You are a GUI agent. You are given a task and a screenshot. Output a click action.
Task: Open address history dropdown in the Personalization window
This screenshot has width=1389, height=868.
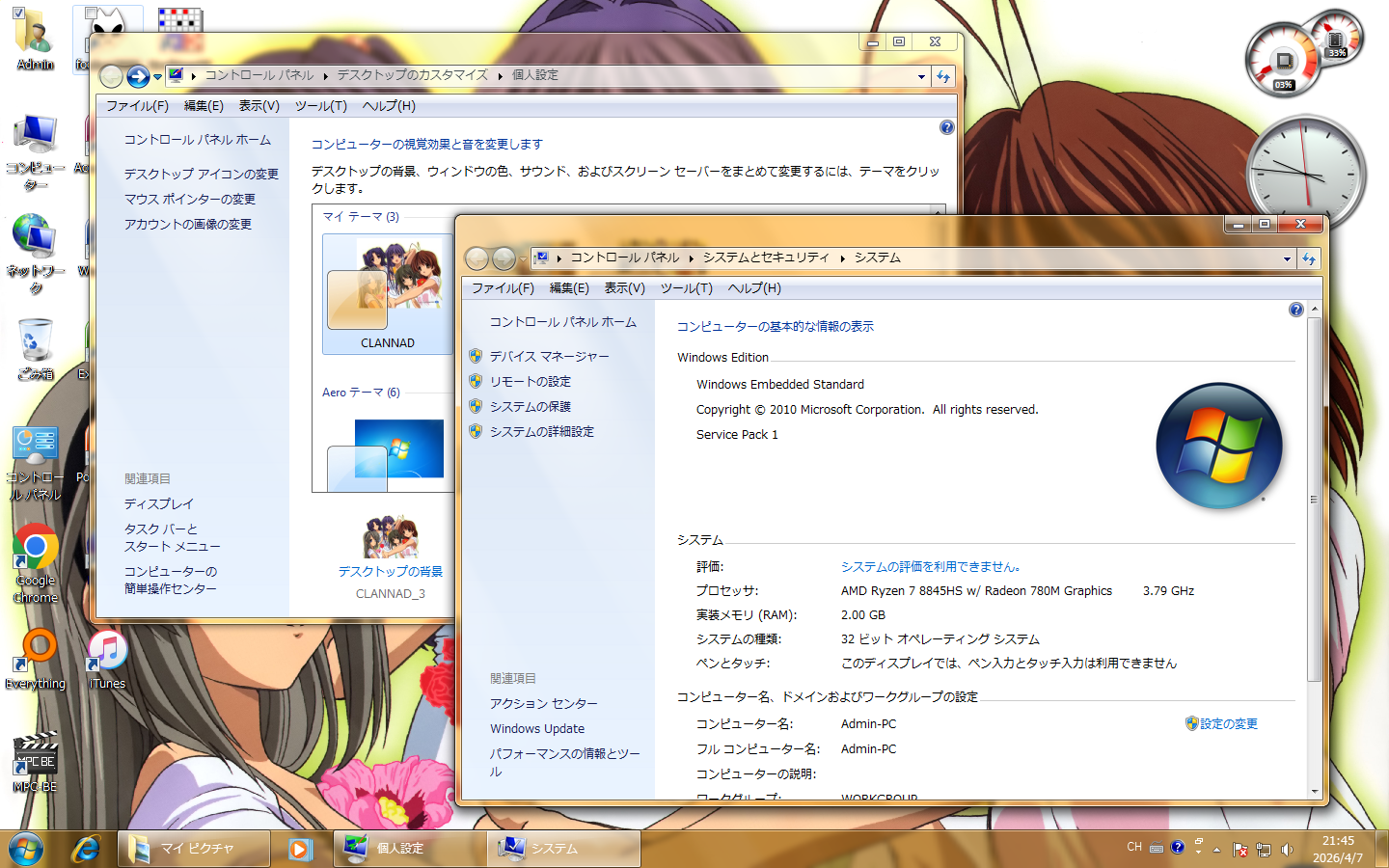[921, 76]
